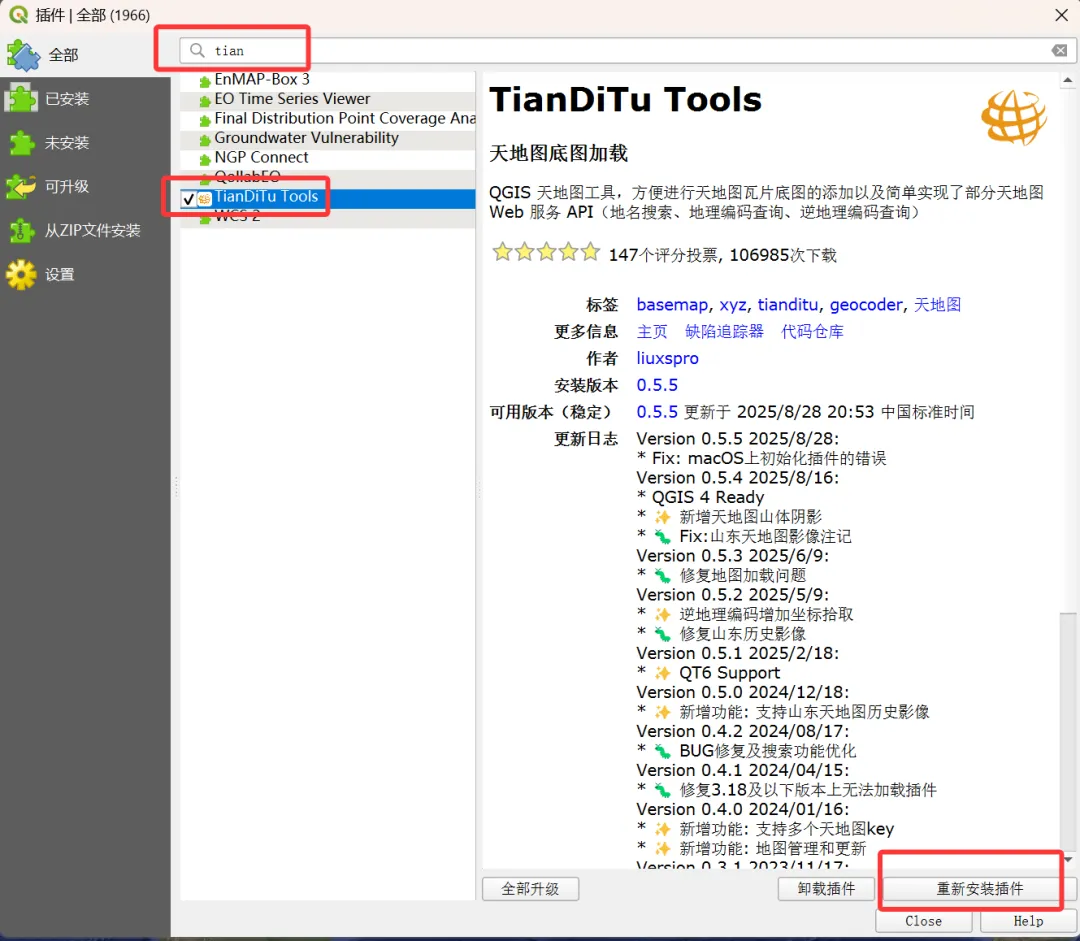The width and height of the screenshot is (1080, 941).
Task: Click the zip puzzle icon beside 从ZIP文件安装
Action: tap(21, 231)
